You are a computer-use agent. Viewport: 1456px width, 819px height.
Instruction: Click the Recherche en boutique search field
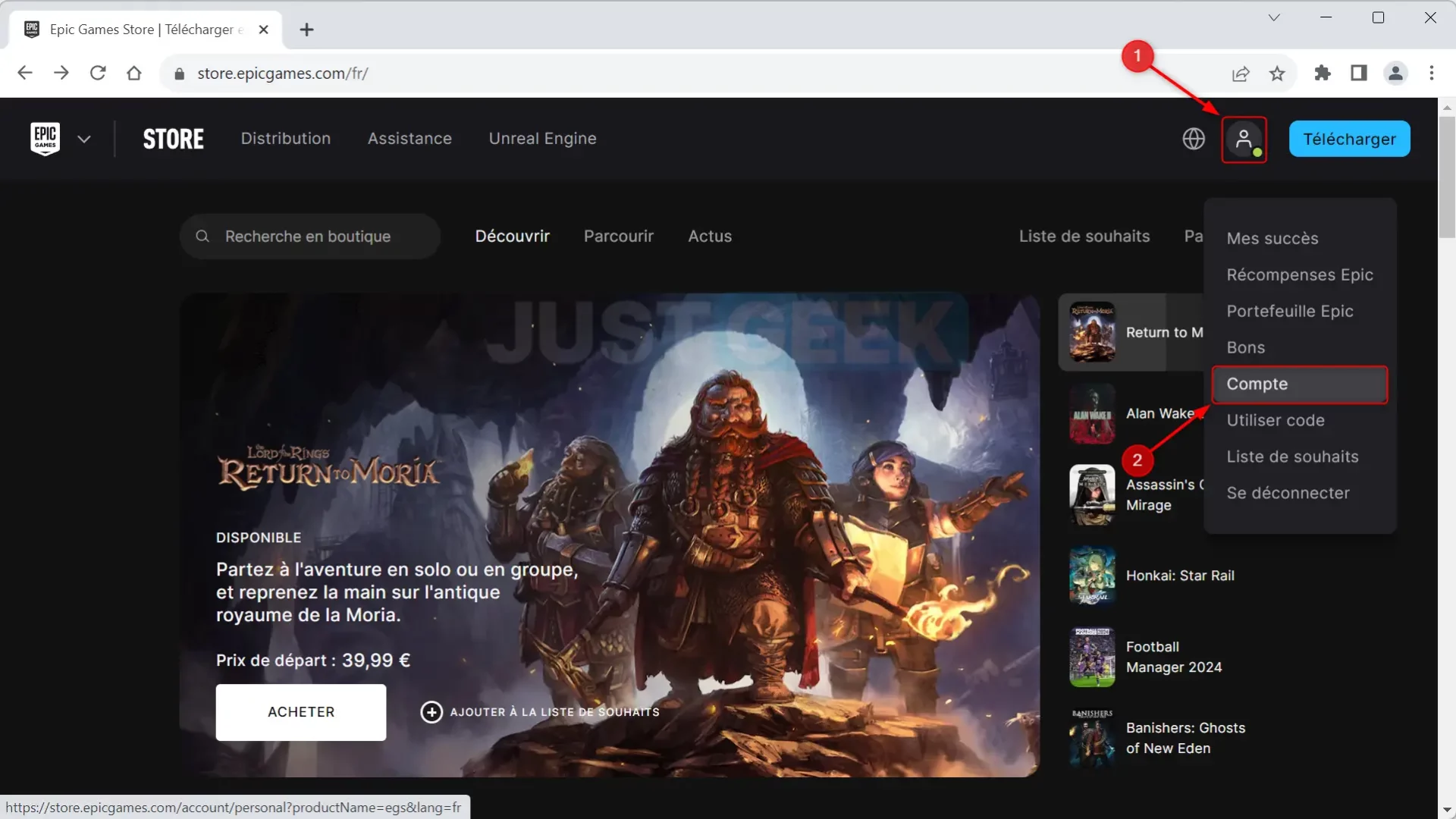pos(310,237)
